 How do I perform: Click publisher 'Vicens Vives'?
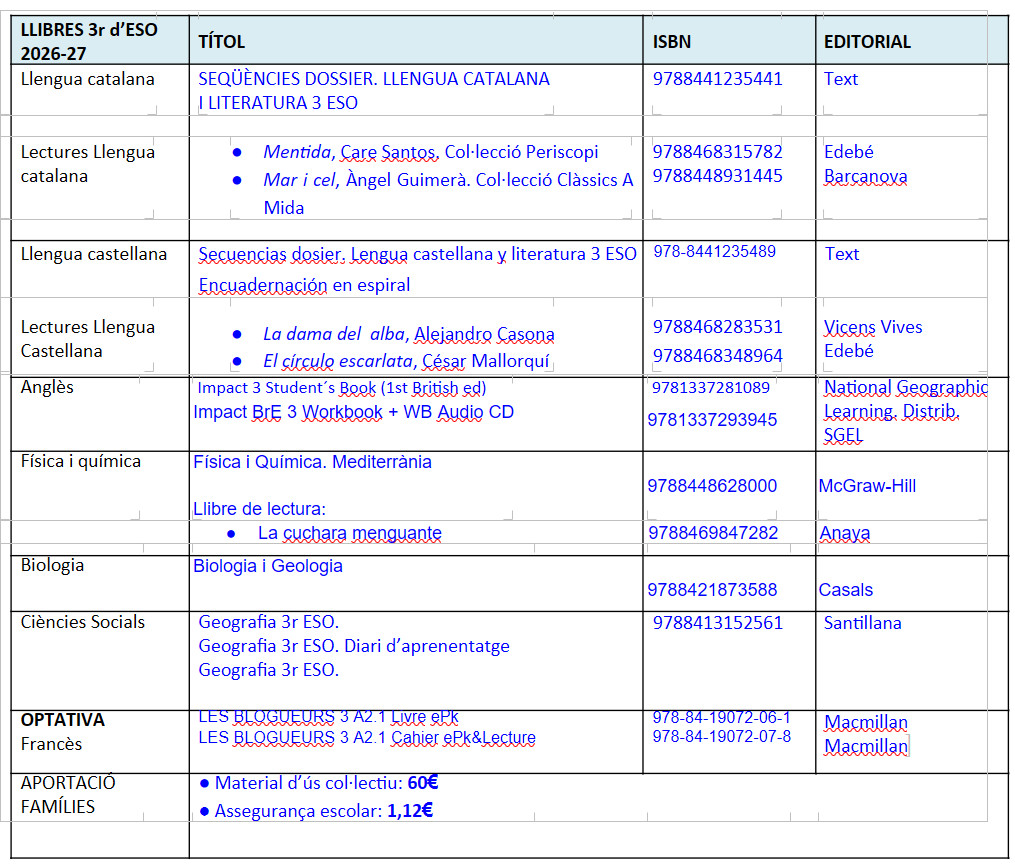pyautogui.click(x=873, y=327)
